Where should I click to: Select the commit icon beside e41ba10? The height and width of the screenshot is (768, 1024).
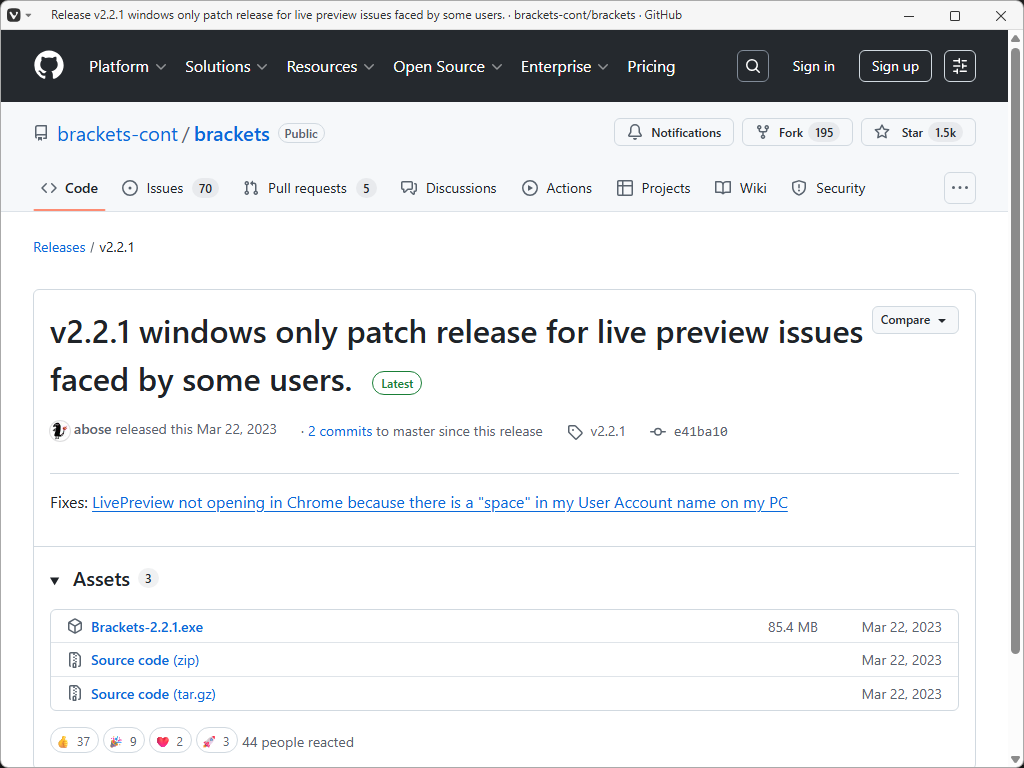tap(657, 431)
